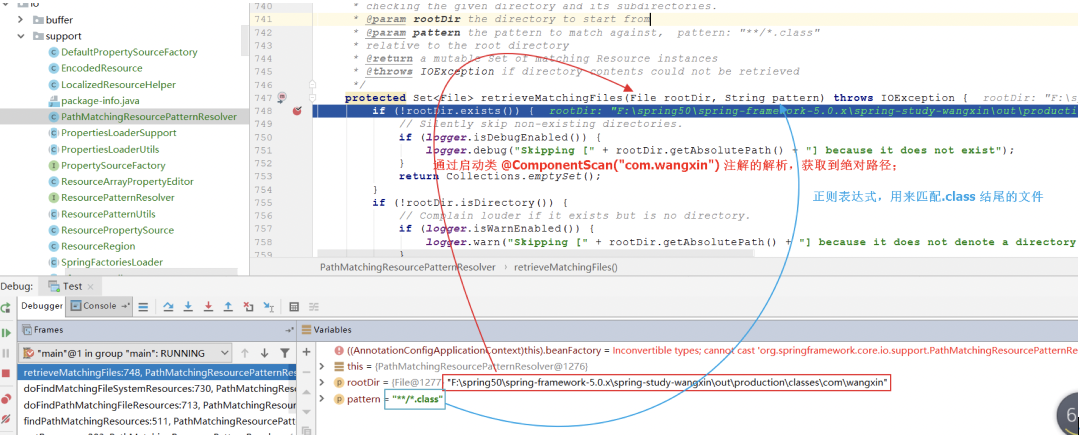Click the Trace Current Stream Chain icon
Screen dimensions: 1080x438
coord(314,306)
